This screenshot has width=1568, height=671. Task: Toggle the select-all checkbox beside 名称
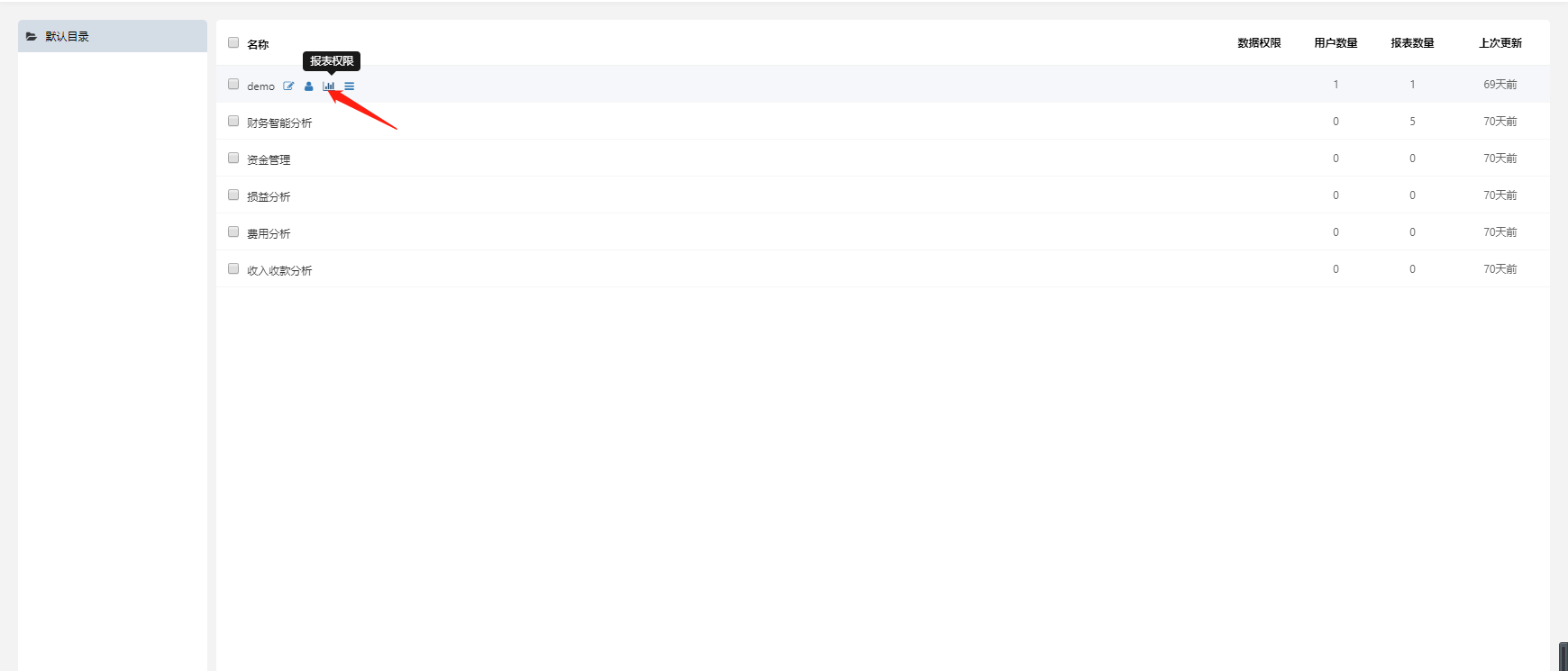tap(233, 42)
